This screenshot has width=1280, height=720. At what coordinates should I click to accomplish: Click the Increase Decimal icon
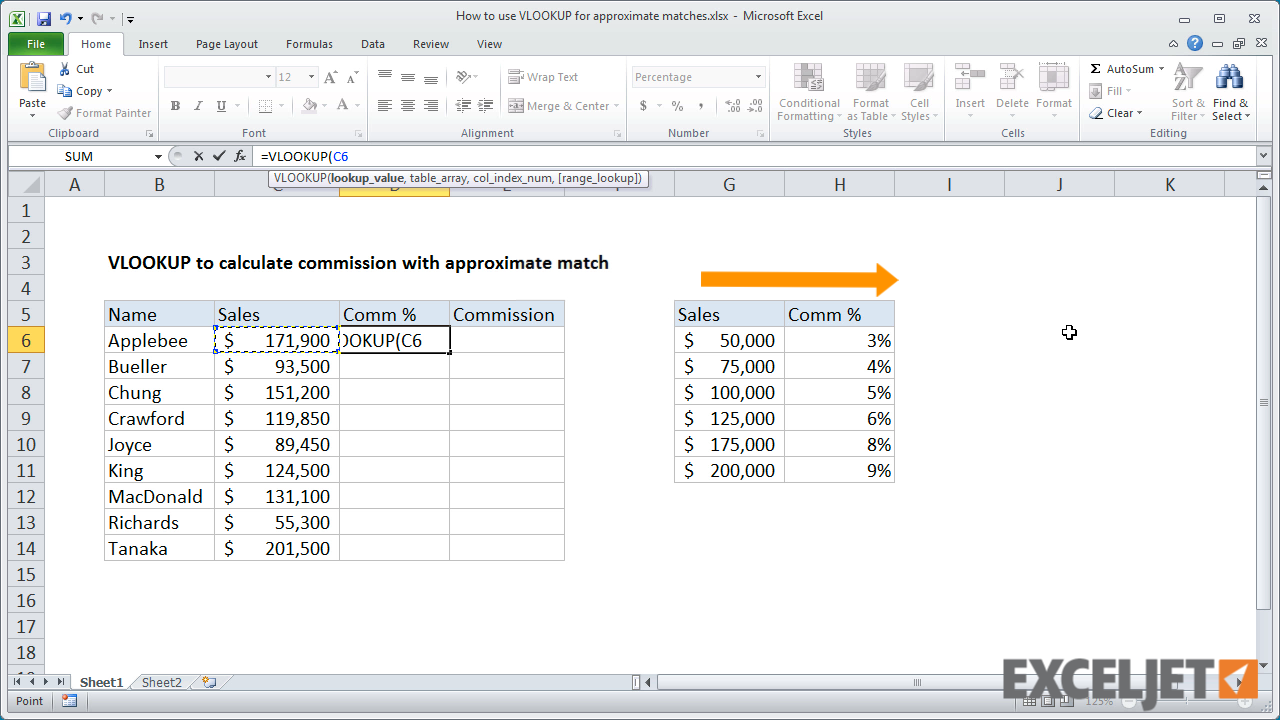[x=733, y=105]
